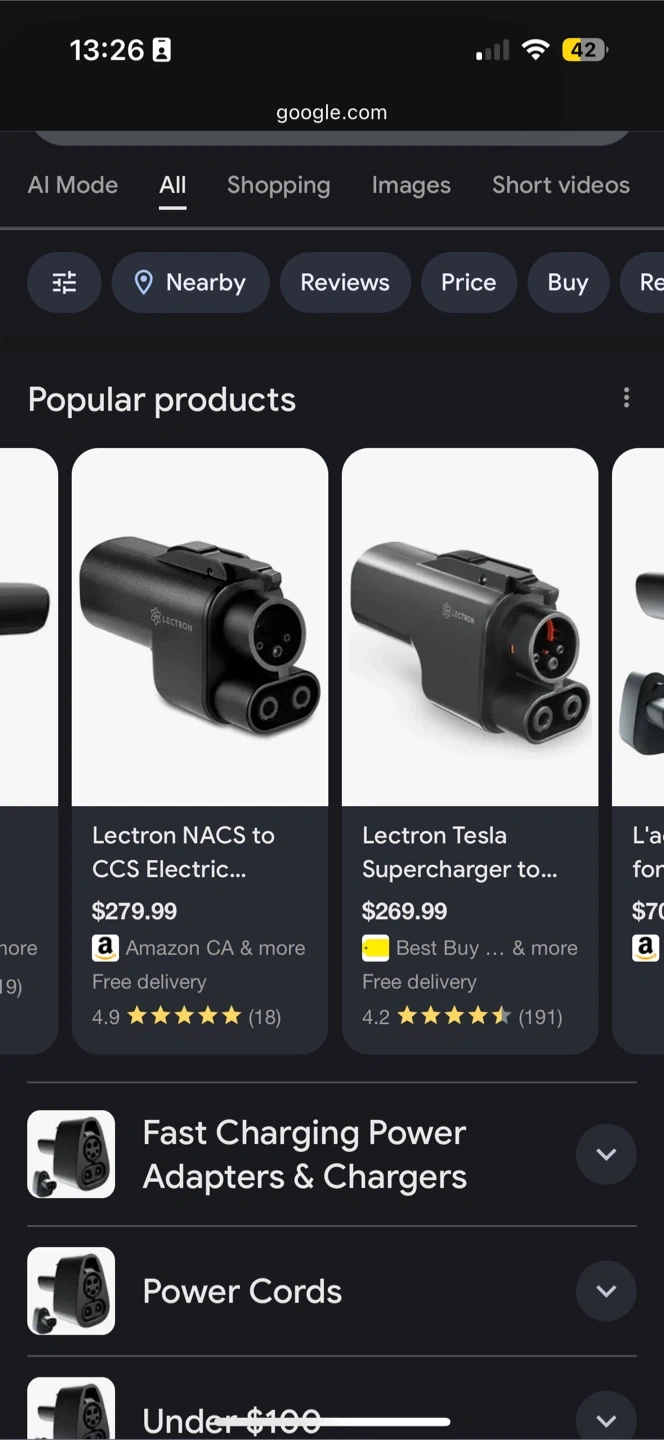664x1440 pixels.
Task: Select the Reviews filter chip
Action: (x=345, y=283)
